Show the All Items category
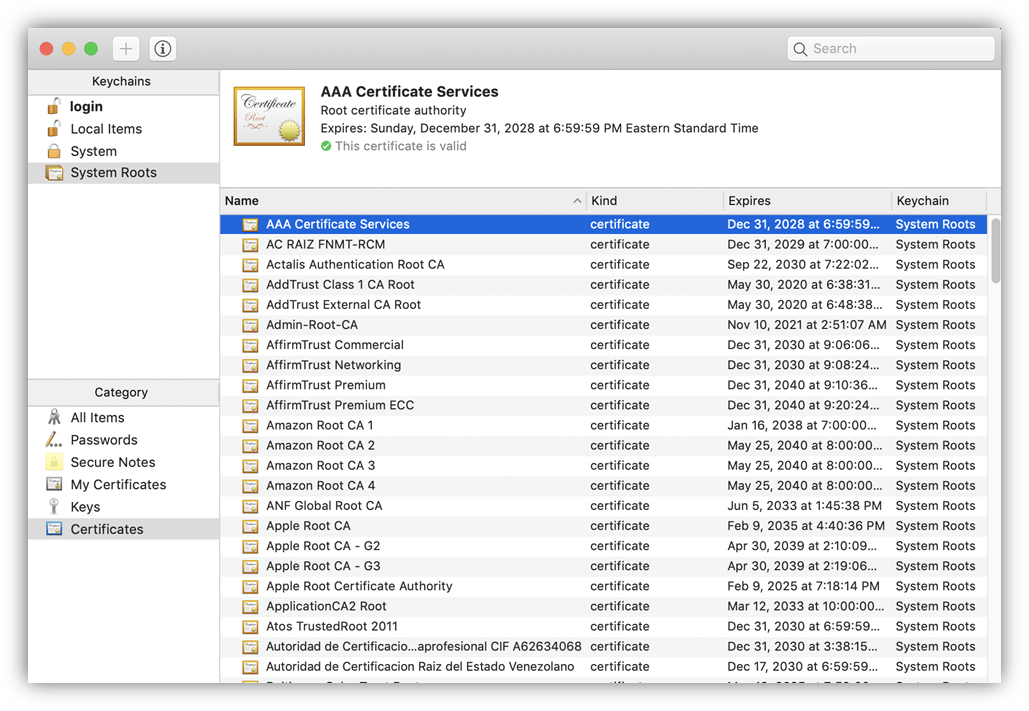The height and width of the screenshot is (711, 1029). [123, 418]
